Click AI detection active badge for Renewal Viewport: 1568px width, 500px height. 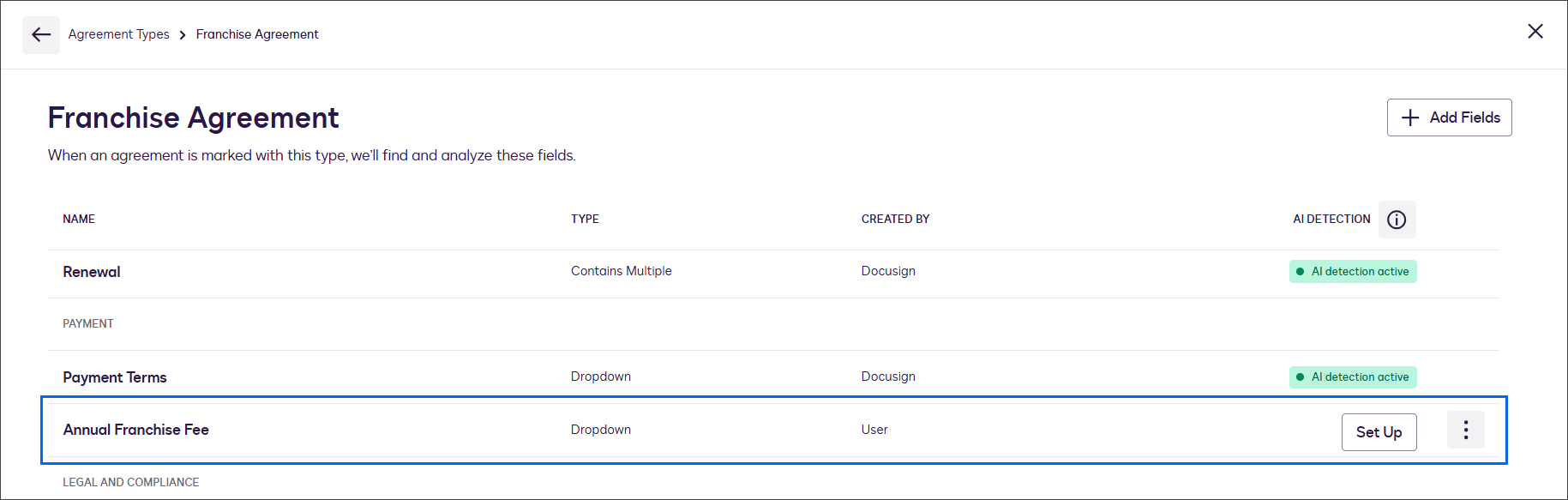tap(1353, 272)
